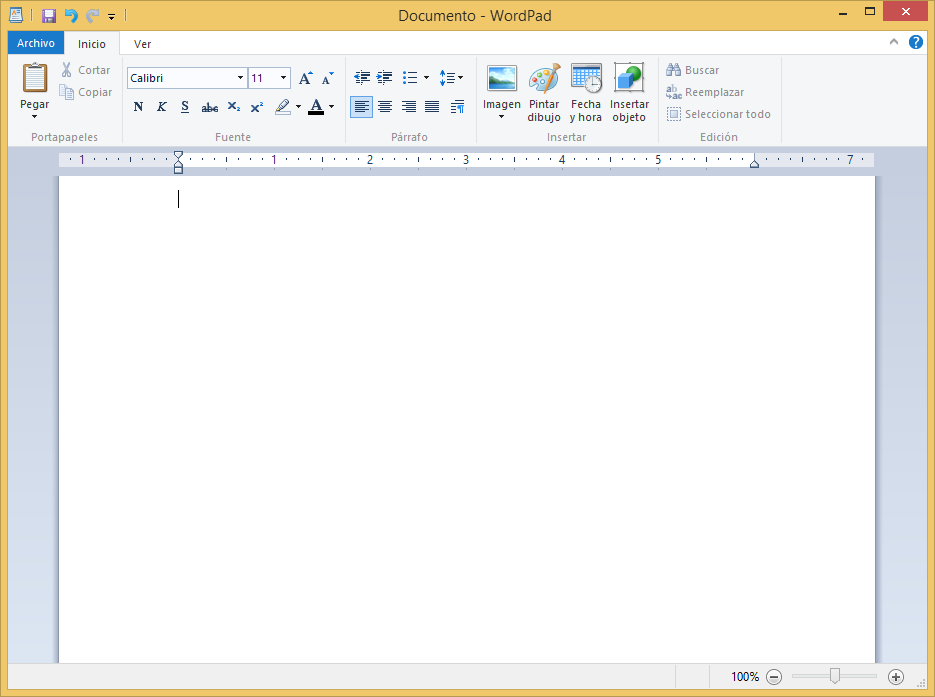Click inside the blank document page
Image resolution: width=935 pixels, height=697 pixels.
[466, 419]
